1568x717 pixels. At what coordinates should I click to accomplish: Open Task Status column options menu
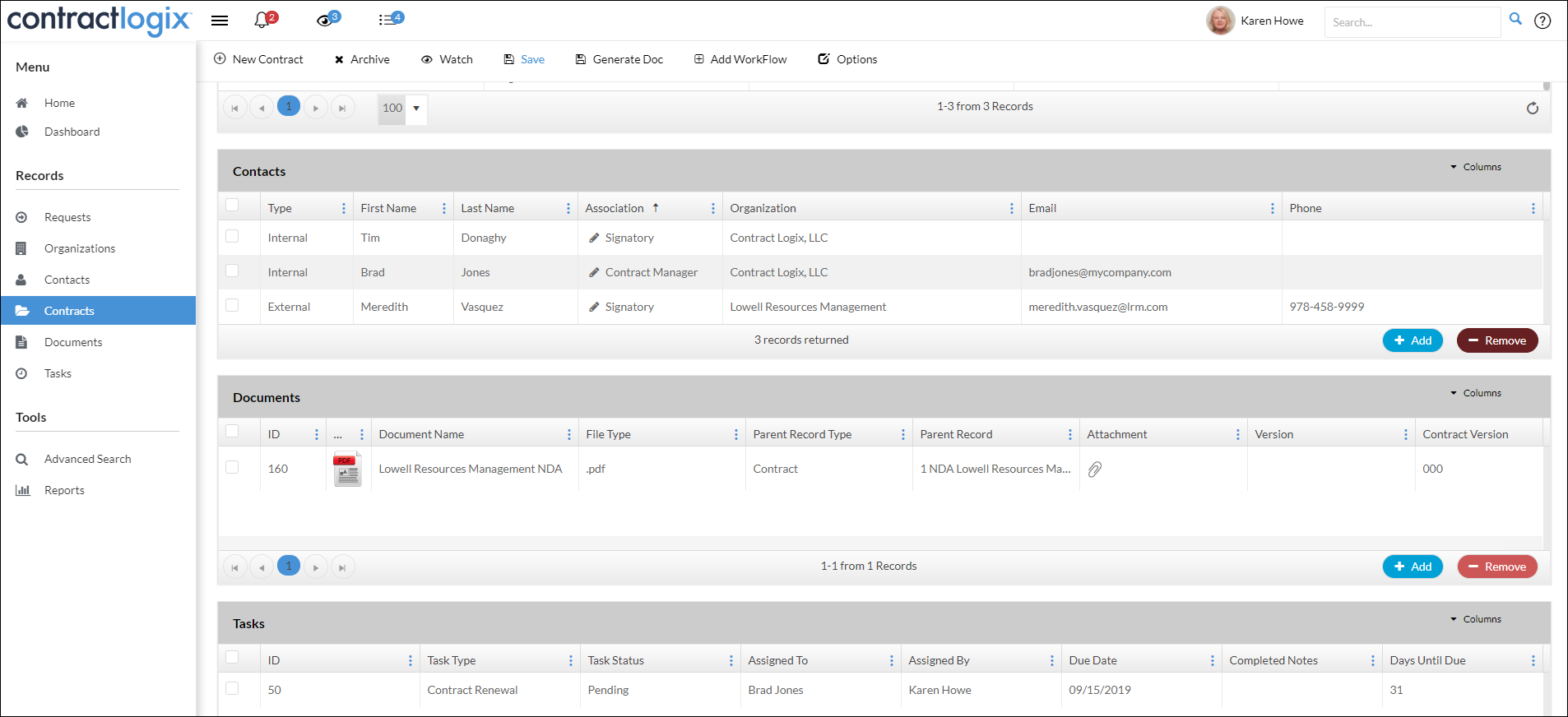click(x=731, y=660)
